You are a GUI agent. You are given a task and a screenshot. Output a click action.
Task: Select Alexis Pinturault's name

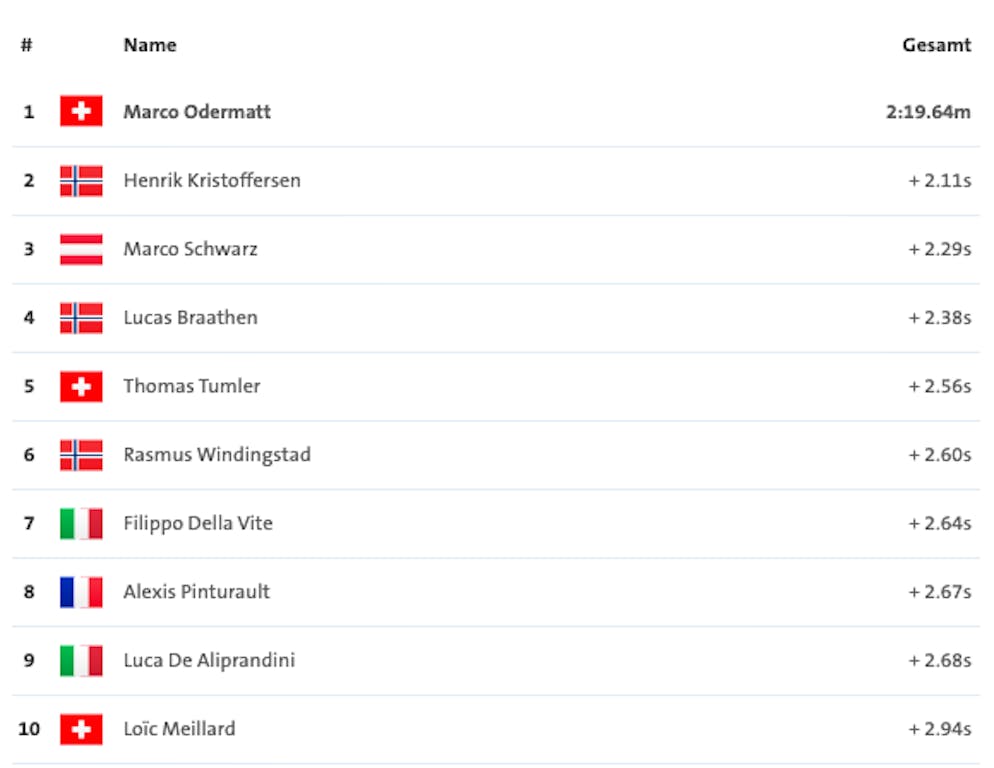[x=197, y=592]
